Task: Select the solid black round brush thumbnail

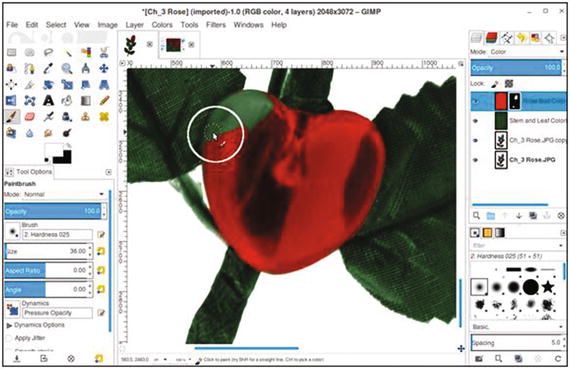Action: (531, 287)
